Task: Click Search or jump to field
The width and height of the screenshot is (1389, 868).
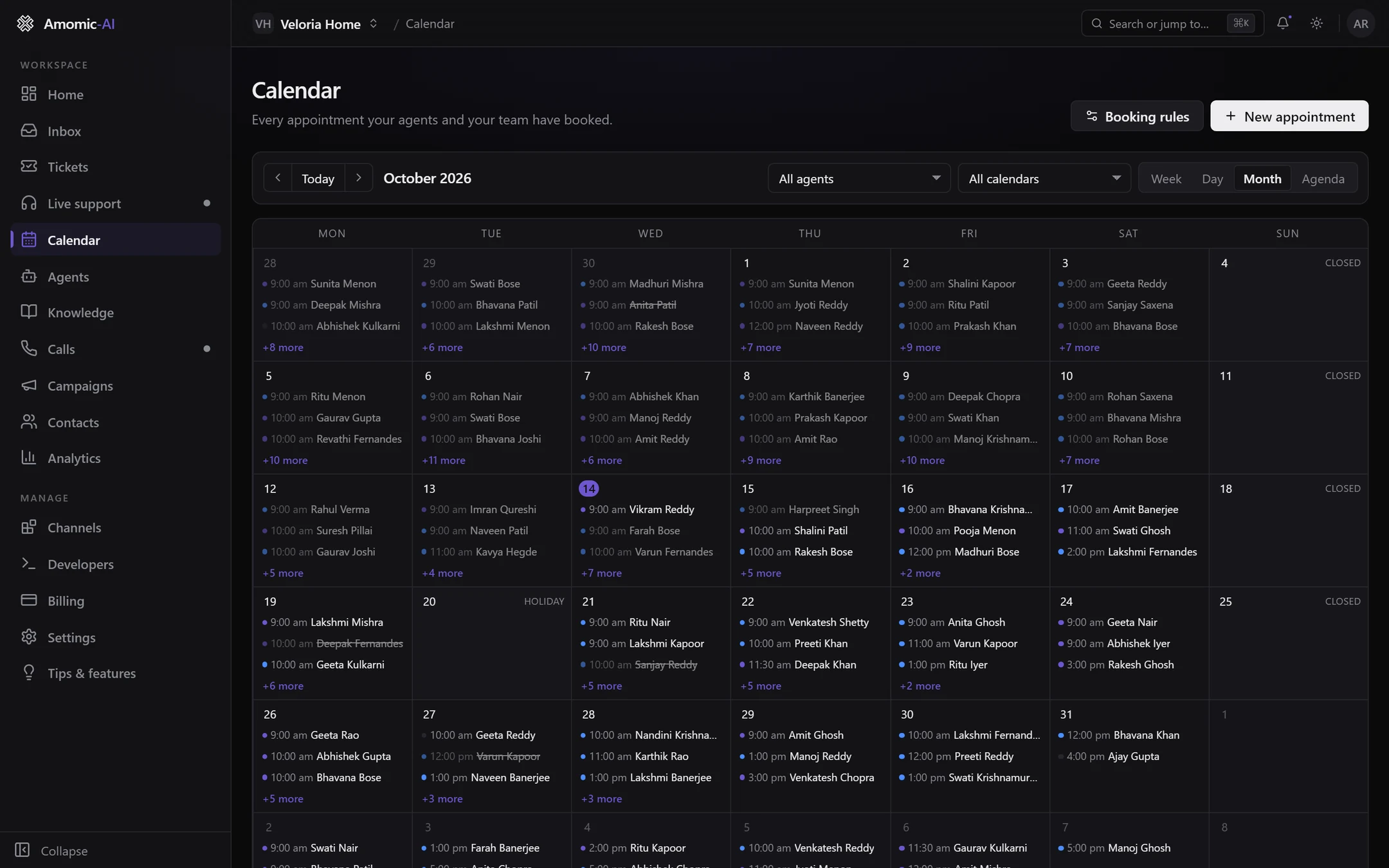Action: click(1172, 24)
